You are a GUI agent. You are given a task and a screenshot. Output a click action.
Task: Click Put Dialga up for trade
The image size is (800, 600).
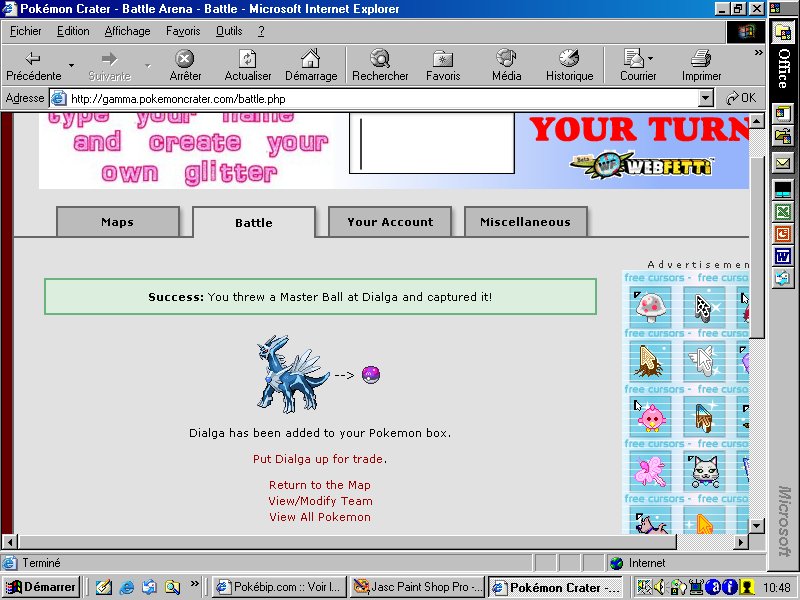[319, 459]
